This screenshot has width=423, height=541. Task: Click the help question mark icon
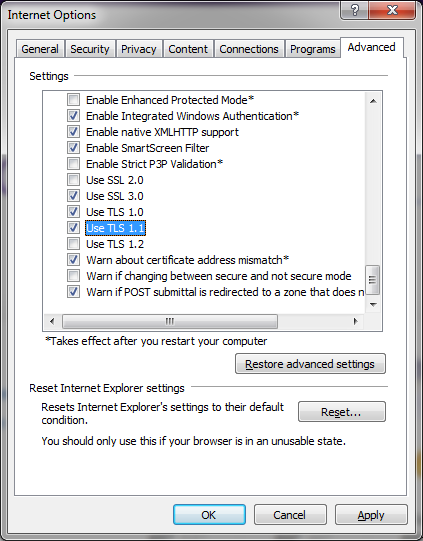point(354,10)
